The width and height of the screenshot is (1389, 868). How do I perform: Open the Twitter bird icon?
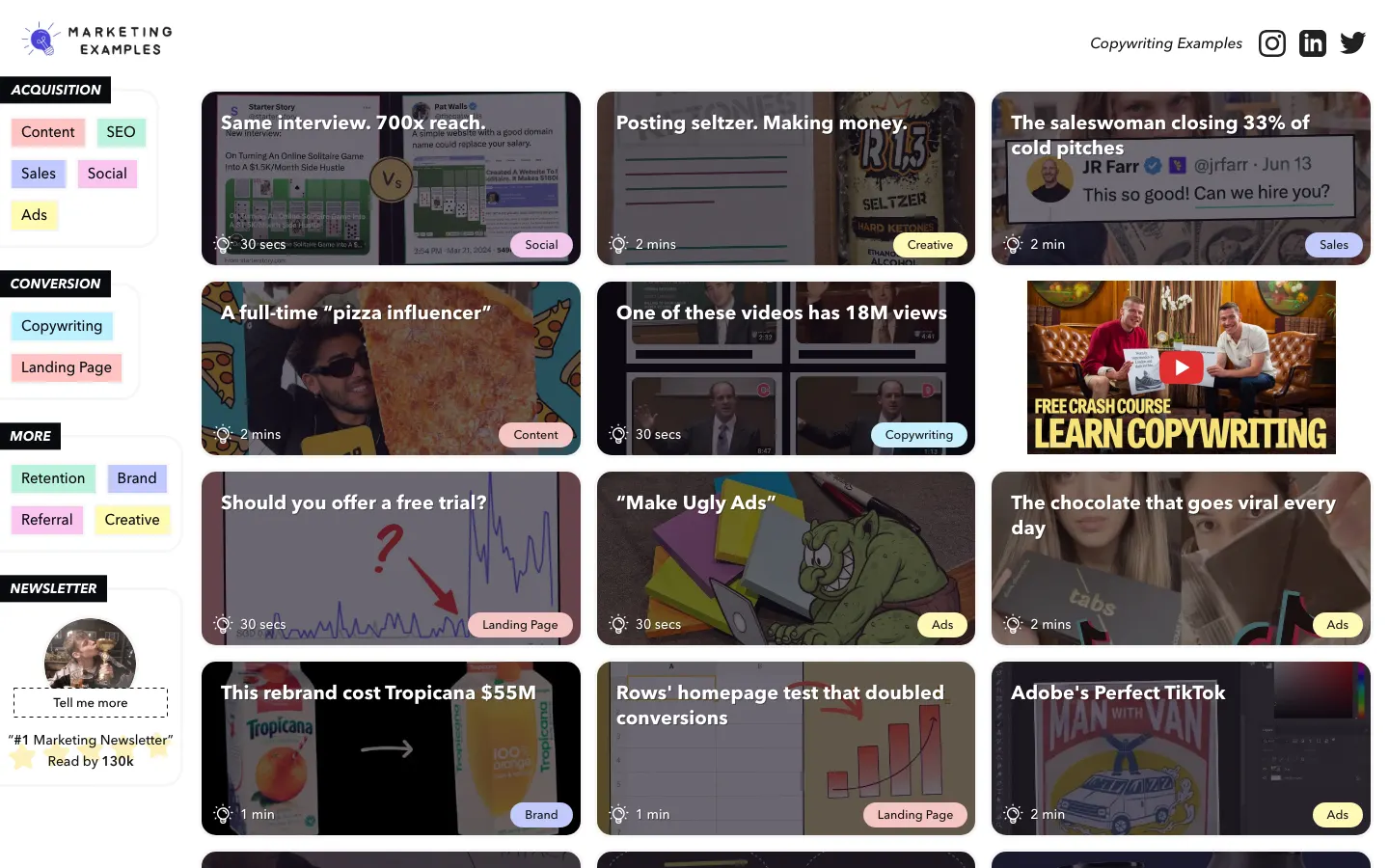pyautogui.click(x=1352, y=43)
